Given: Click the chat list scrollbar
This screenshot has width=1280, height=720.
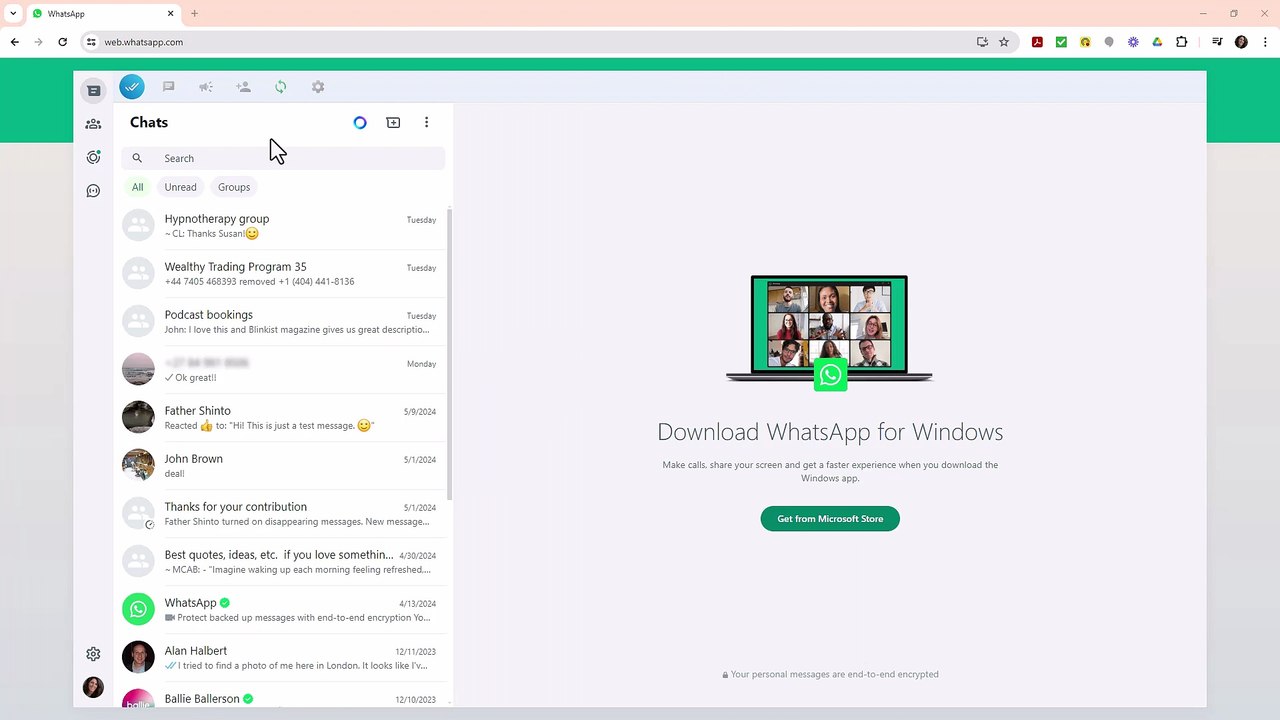Looking at the screenshot, I should (449, 355).
